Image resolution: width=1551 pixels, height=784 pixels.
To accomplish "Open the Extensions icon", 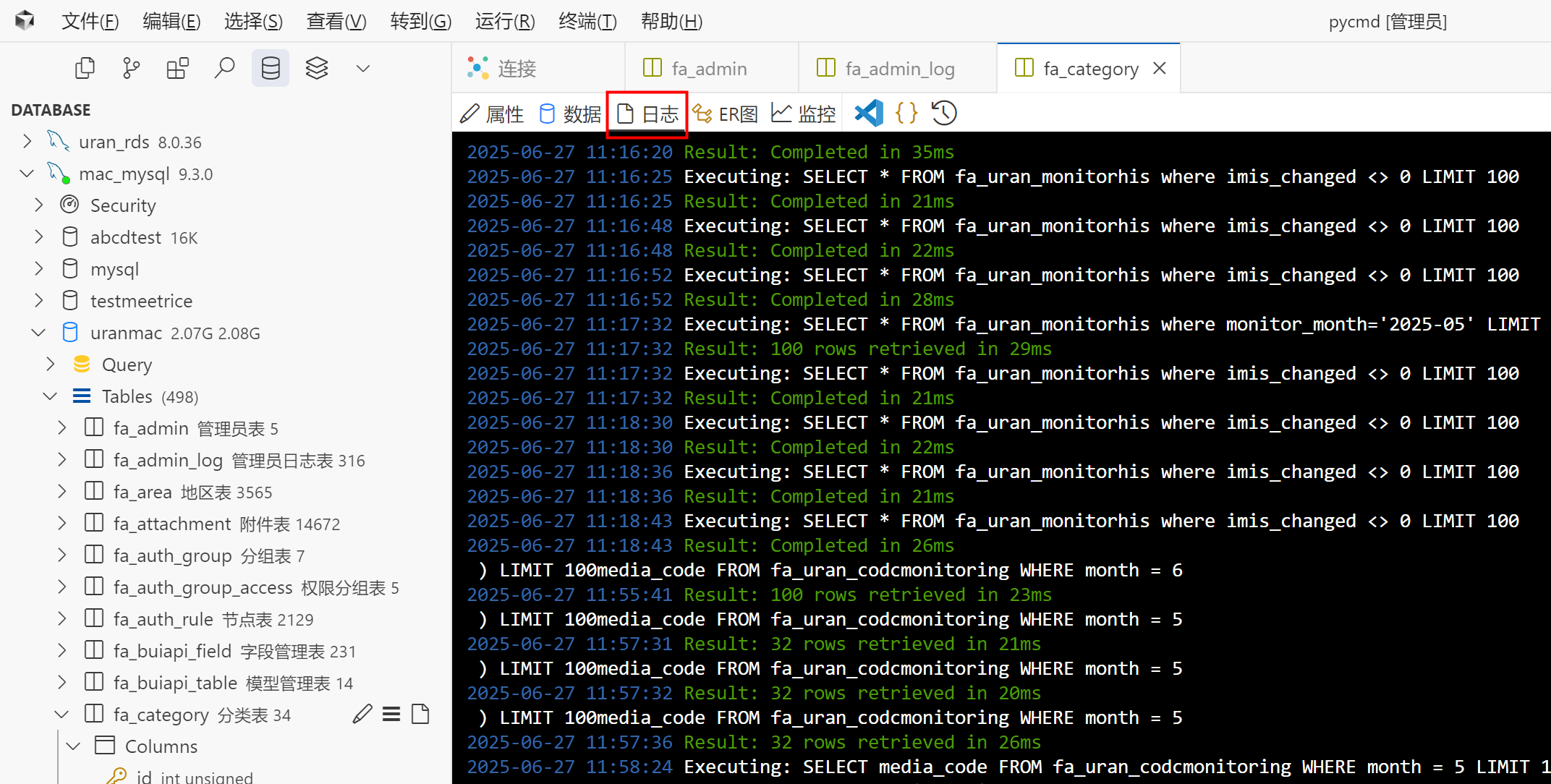I will coord(177,68).
